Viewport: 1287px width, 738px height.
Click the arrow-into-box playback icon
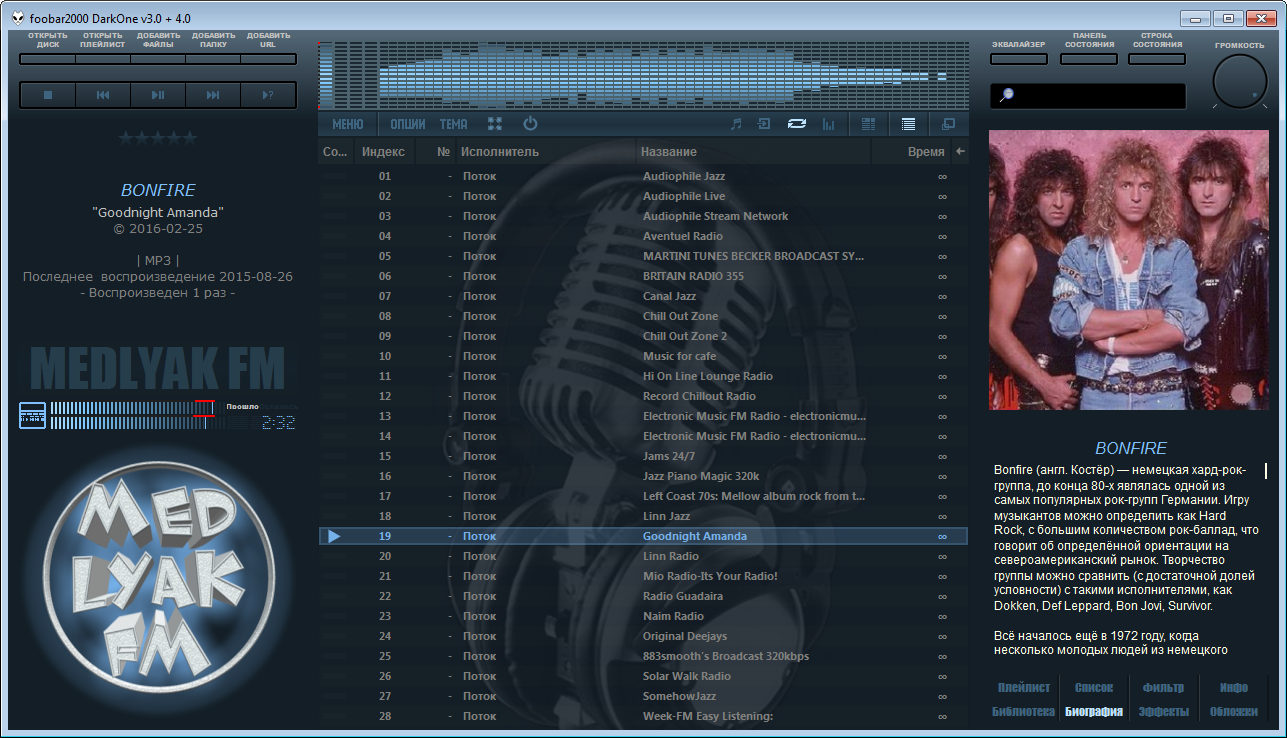(x=765, y=124)
